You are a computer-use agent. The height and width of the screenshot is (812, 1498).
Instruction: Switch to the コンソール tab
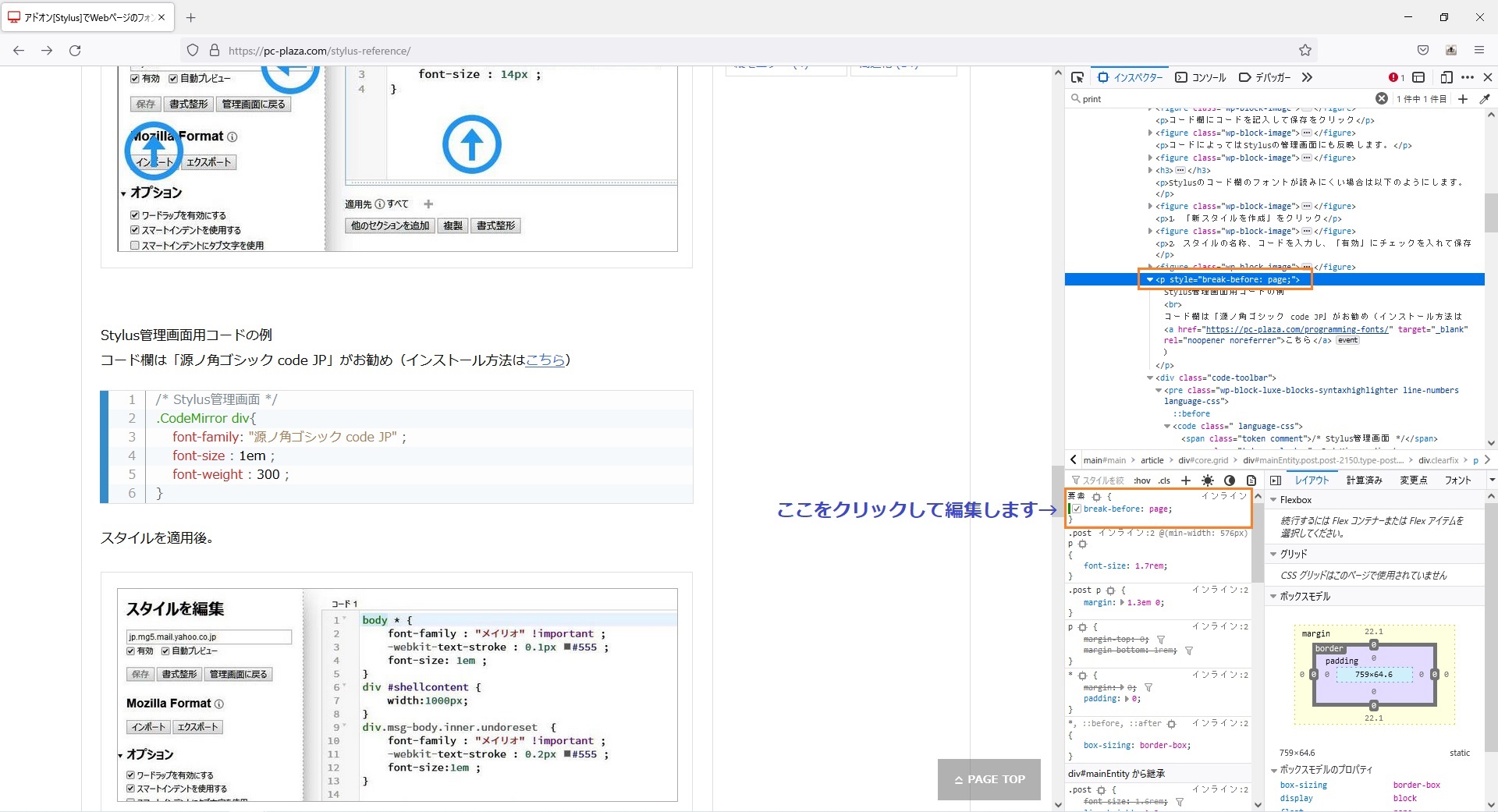point(1201,77)
